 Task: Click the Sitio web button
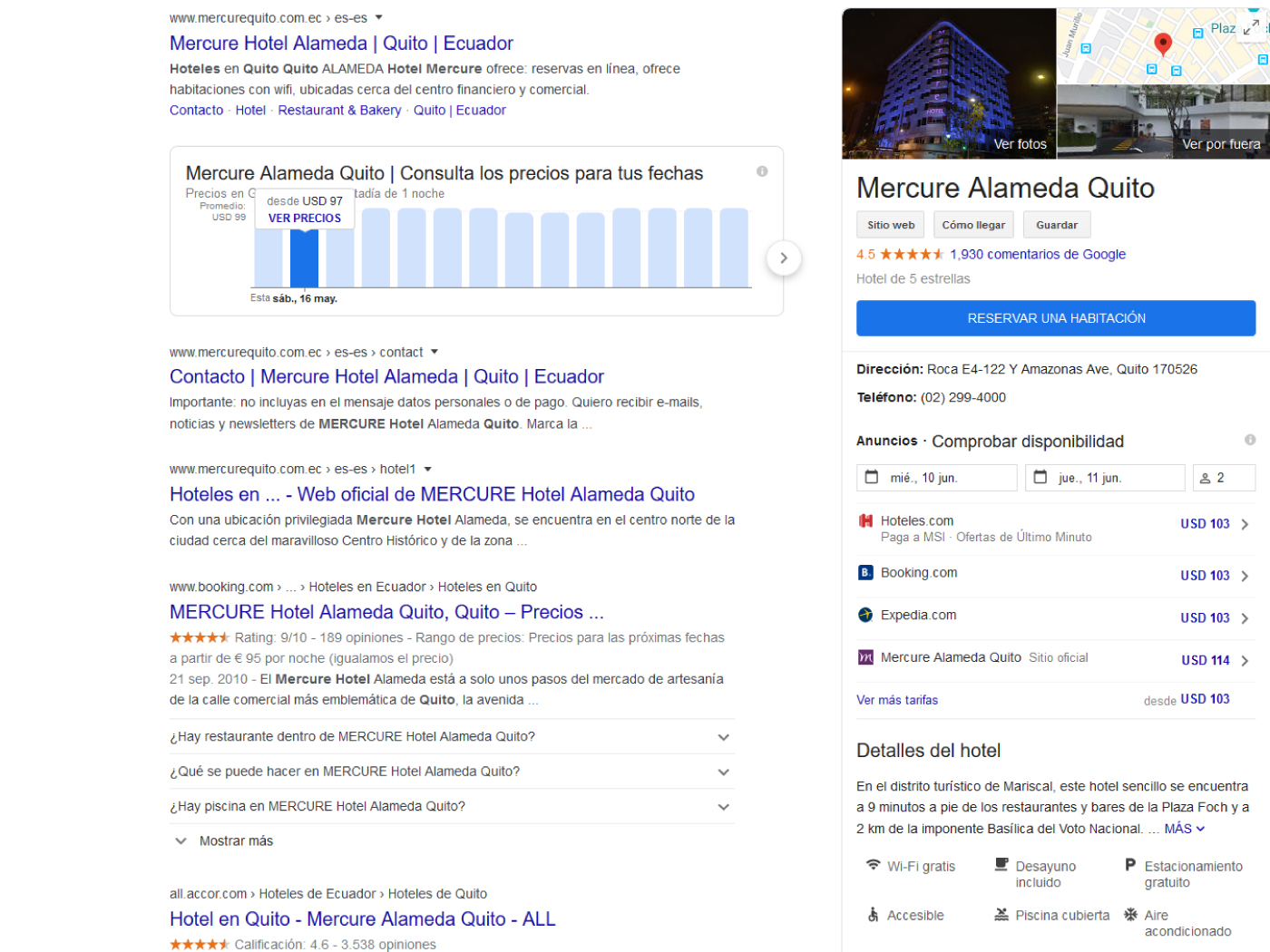point(891,225)
